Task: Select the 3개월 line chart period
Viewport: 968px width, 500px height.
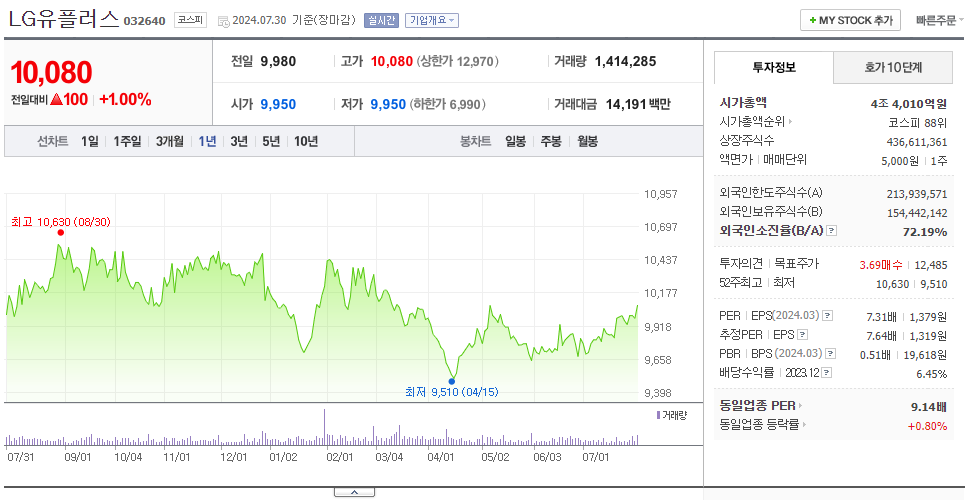Action: point(170,141)
